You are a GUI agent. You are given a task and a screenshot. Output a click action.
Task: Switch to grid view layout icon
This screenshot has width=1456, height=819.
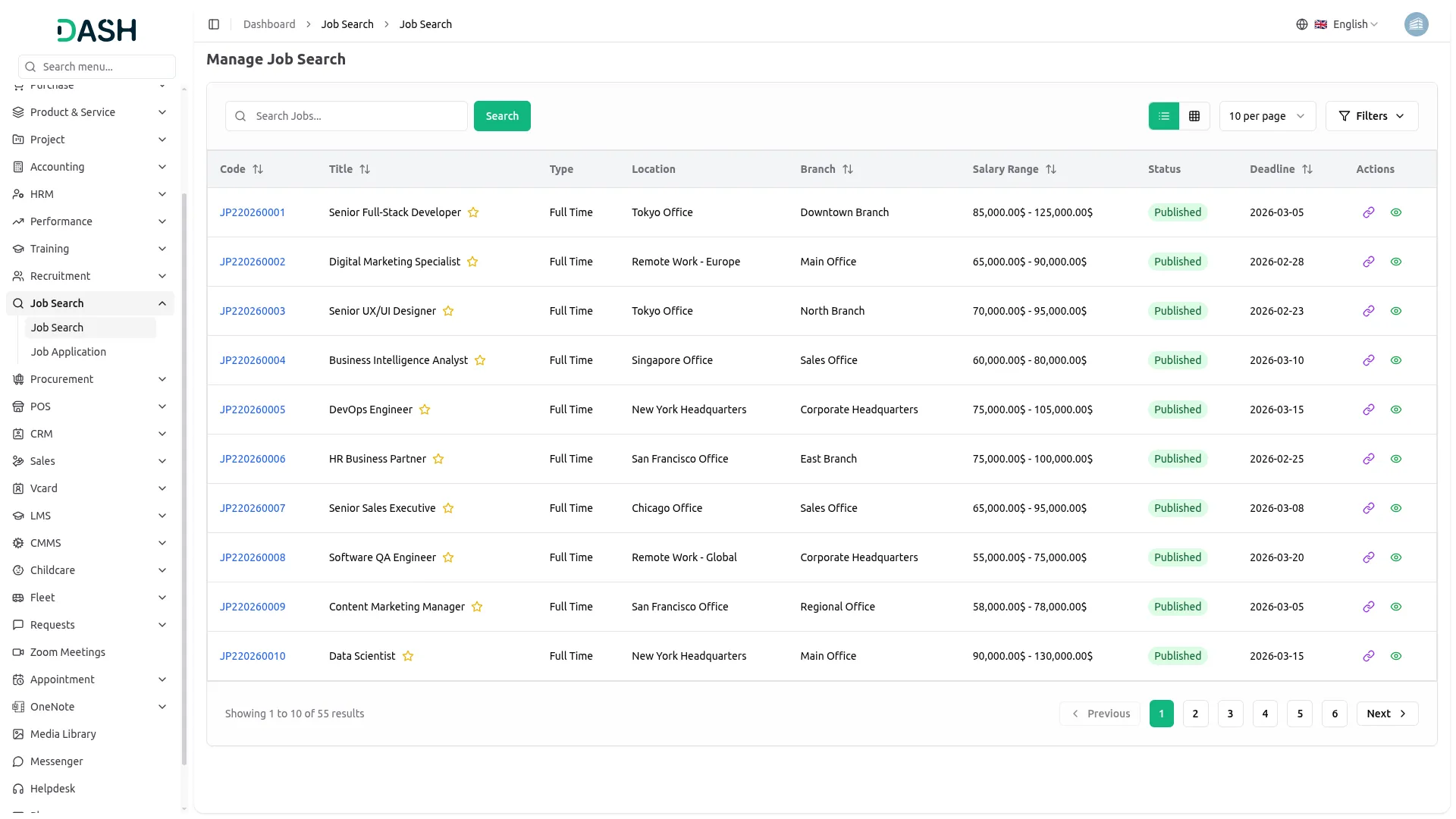pos(1194,116)
